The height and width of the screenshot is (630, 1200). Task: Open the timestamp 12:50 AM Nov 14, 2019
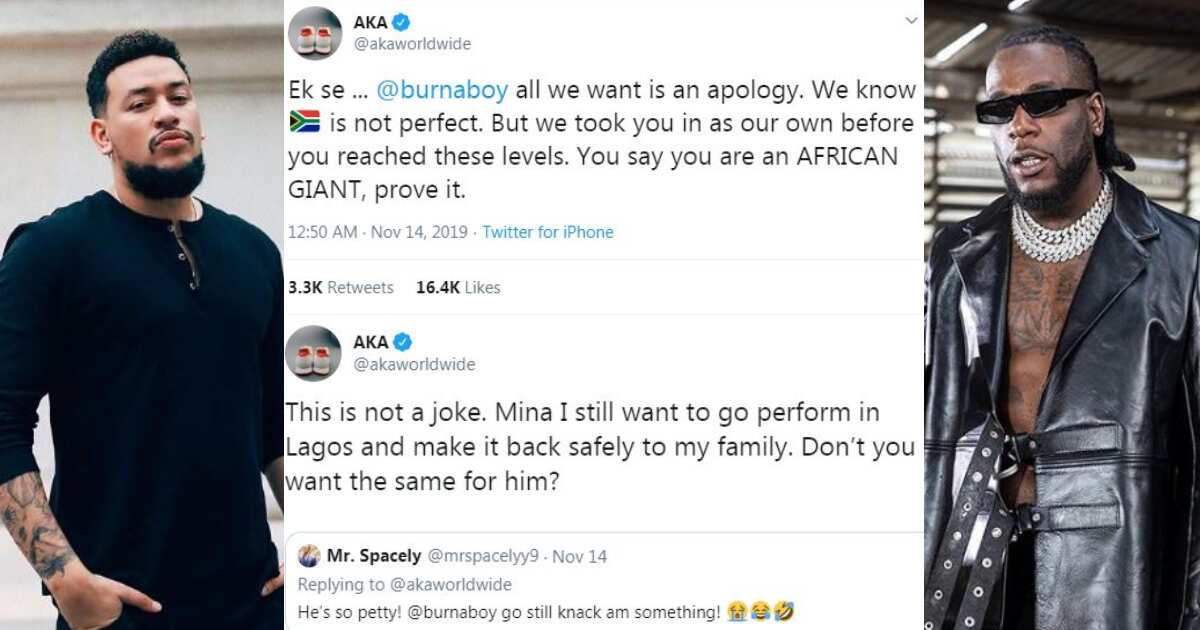point(378,232)
